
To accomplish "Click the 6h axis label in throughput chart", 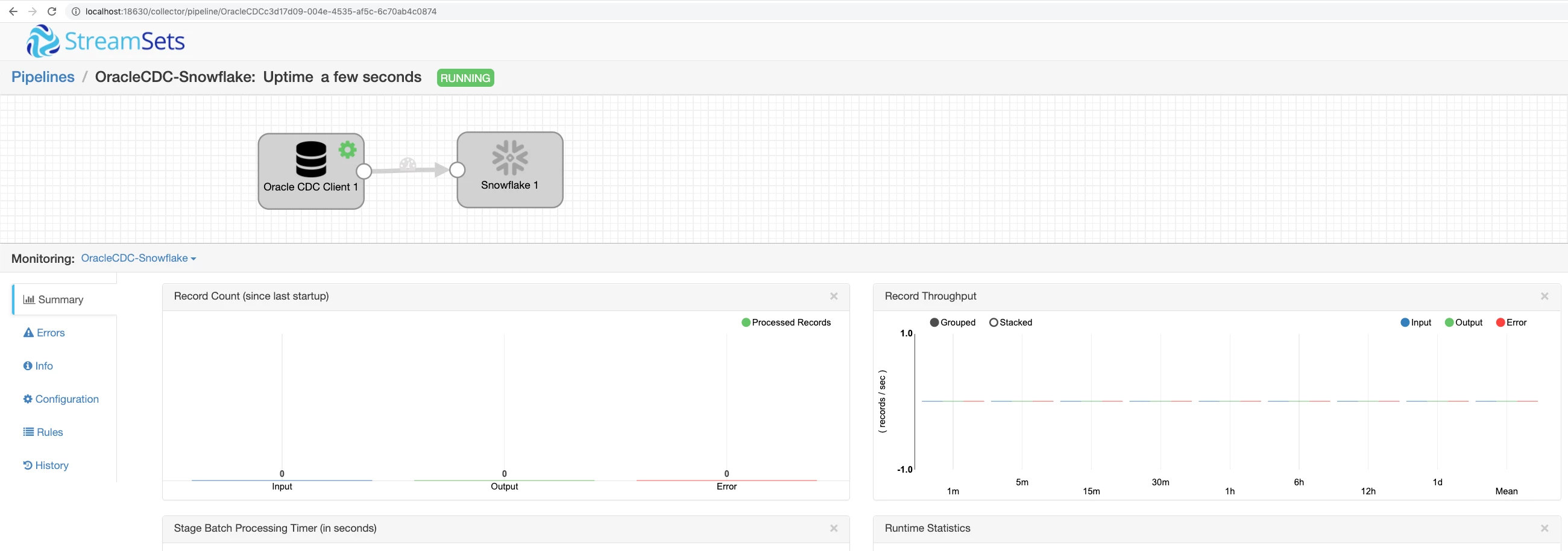I will 1299,482.
